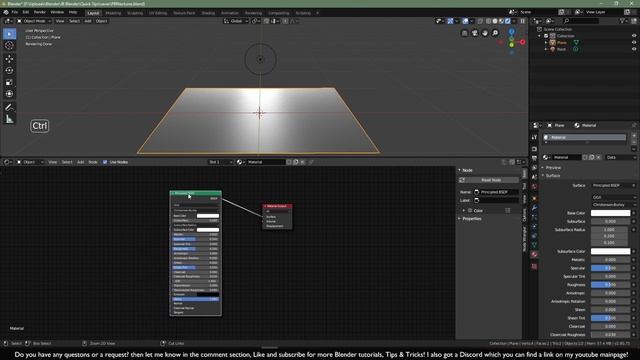Hide Point light via eye icon

click(634, 49)
